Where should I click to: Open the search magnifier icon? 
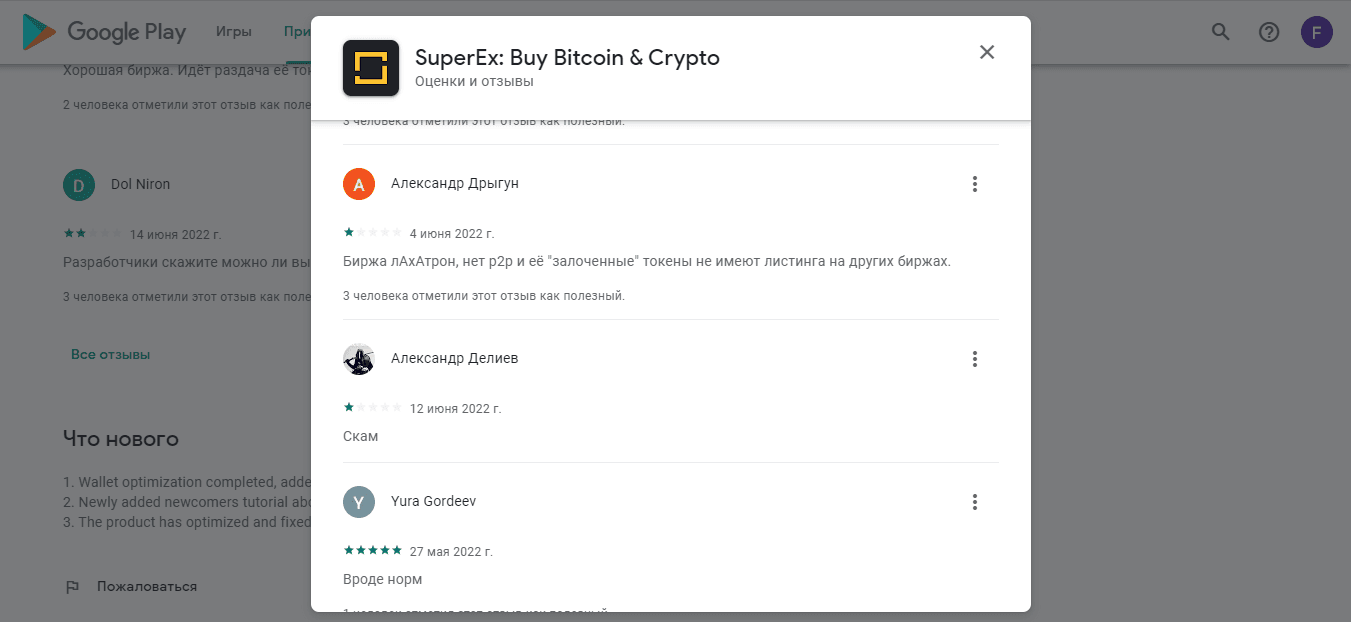pos(1221,32)
